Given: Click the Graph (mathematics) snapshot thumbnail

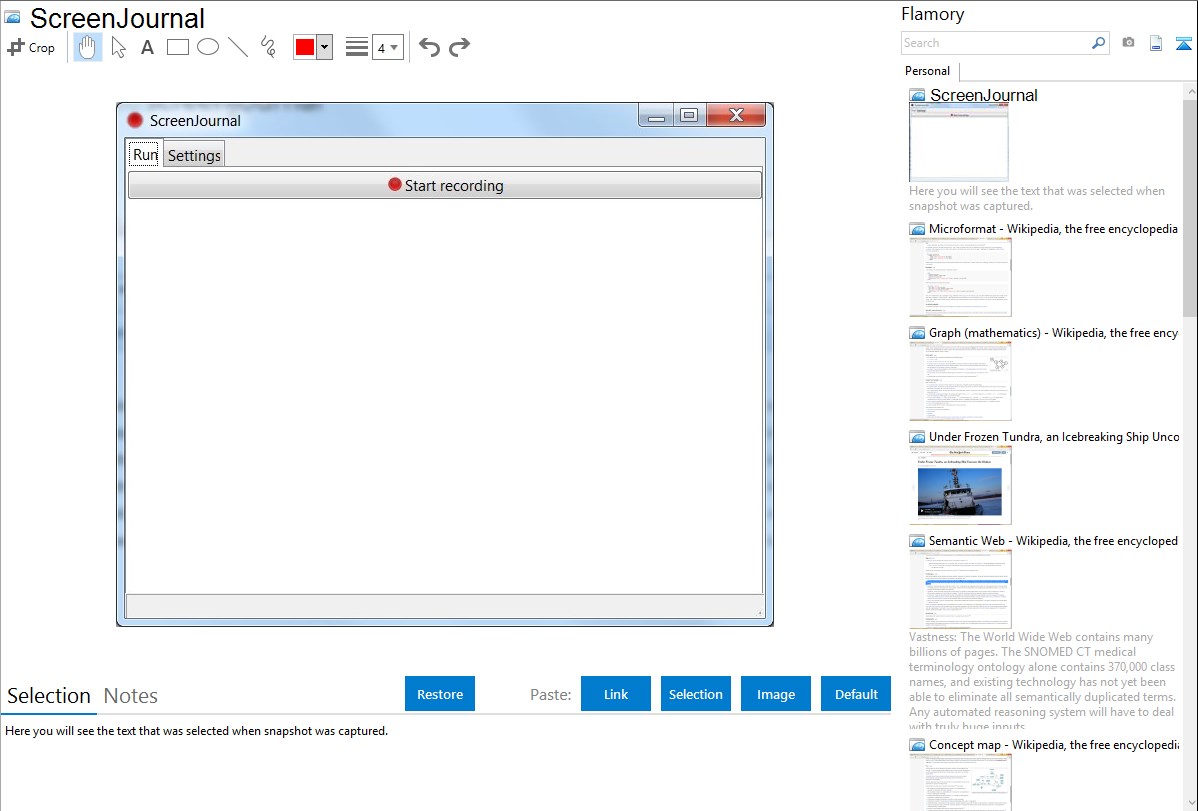Looking at the screenshot, I should (960, 381).
